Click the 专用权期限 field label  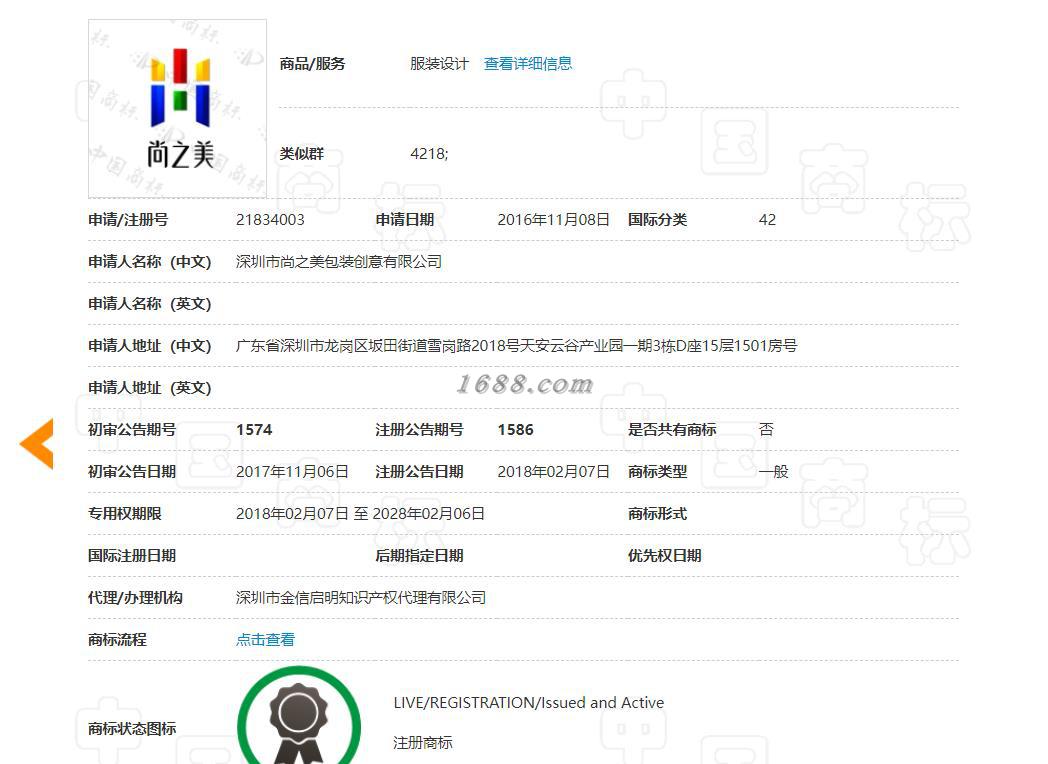[125, 514]
